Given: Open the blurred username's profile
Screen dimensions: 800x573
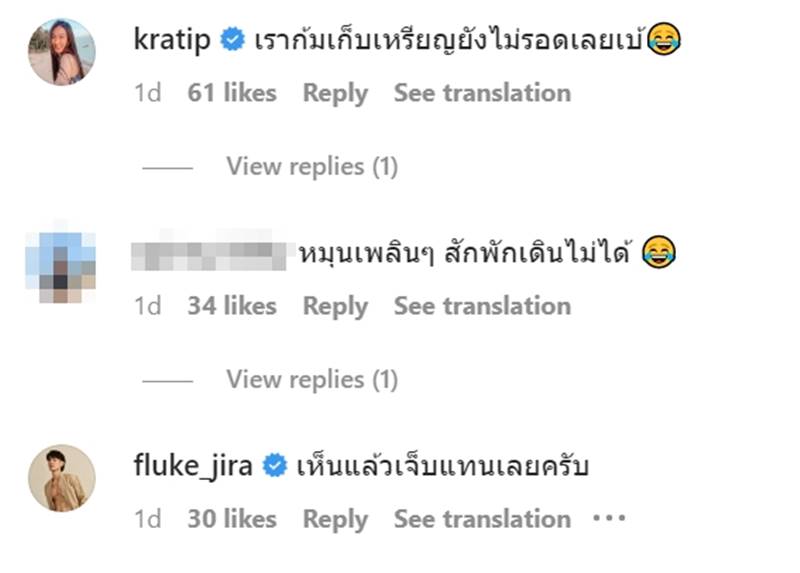Looking at the screenshot, I should (x=210, y=253).
